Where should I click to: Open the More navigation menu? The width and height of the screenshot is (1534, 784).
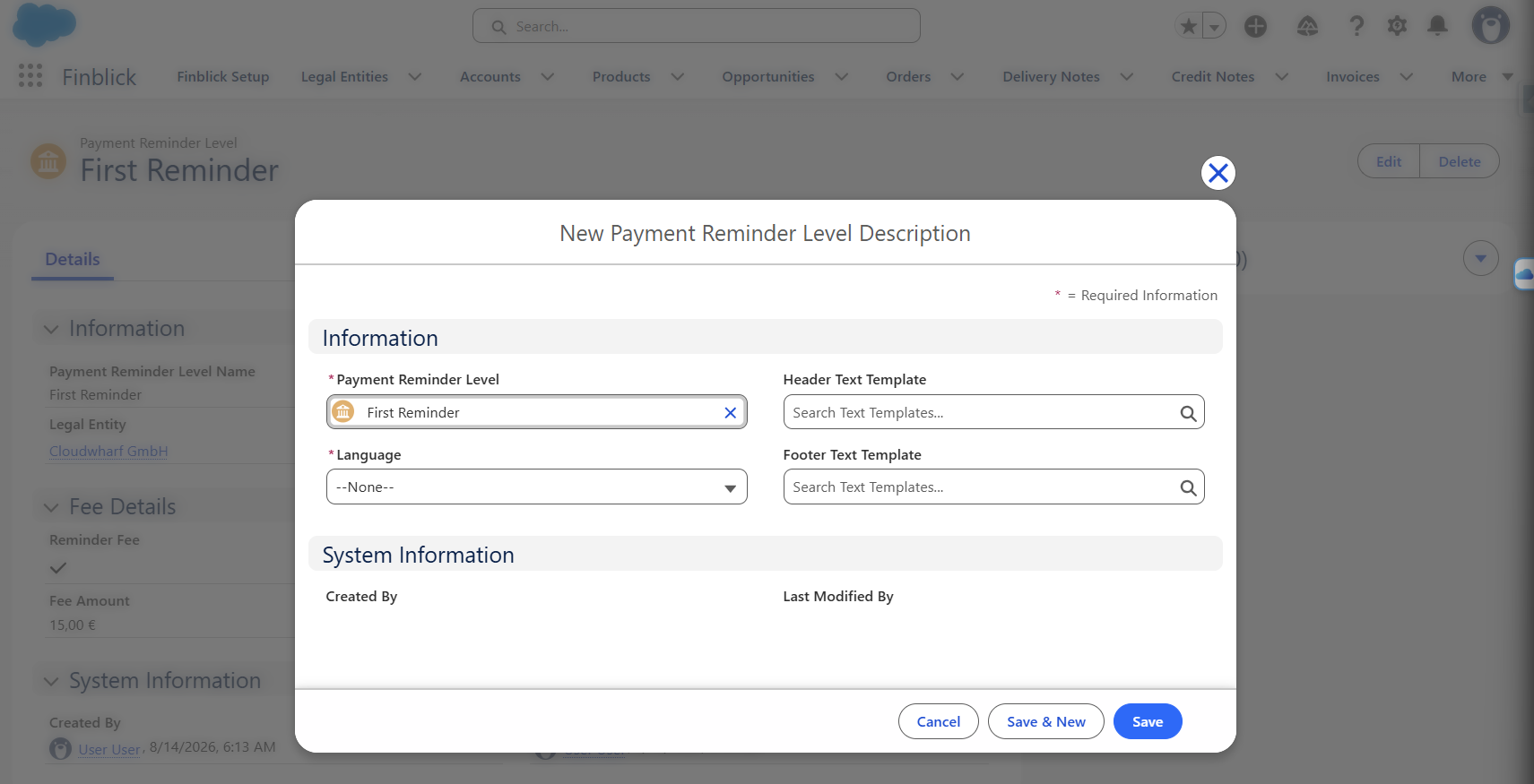pos(1481,77)
